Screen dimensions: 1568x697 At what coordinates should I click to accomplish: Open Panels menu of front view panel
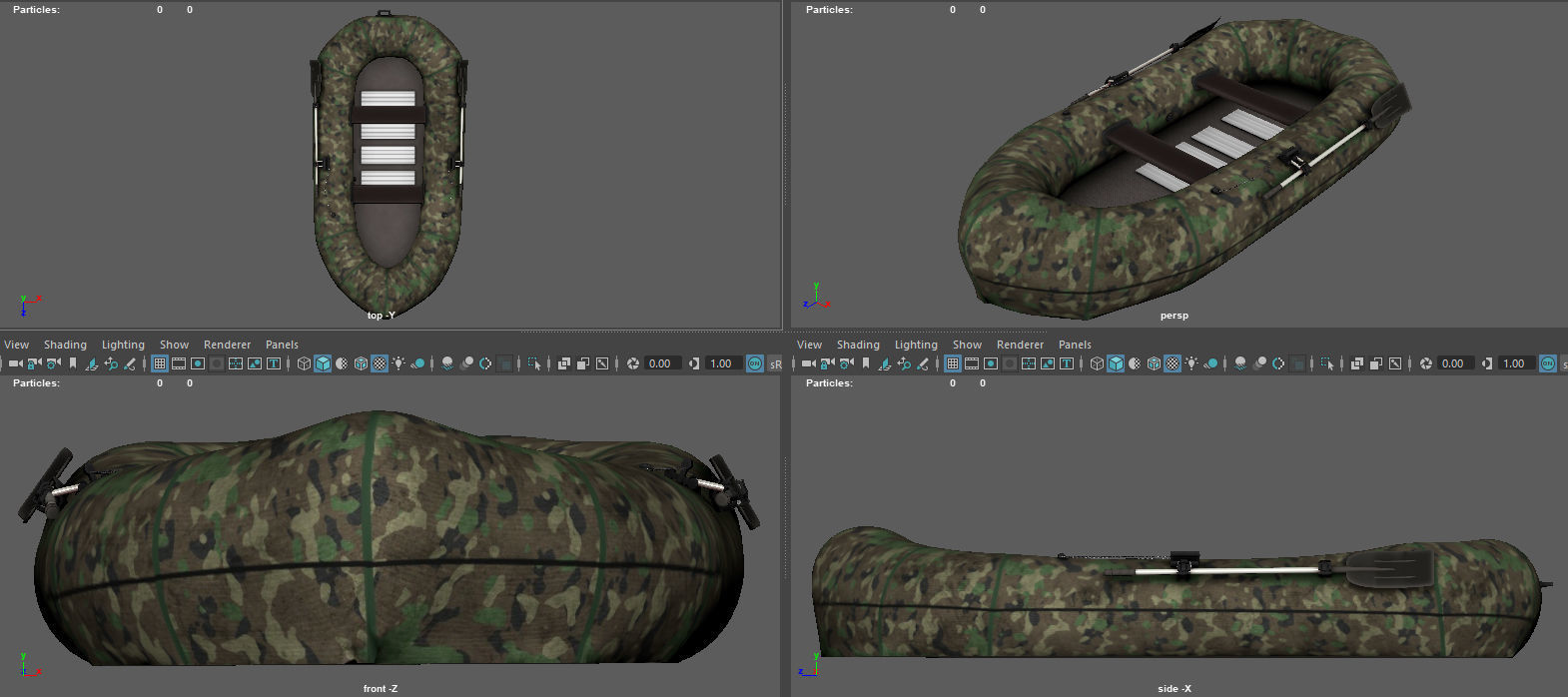pos(282,345)
